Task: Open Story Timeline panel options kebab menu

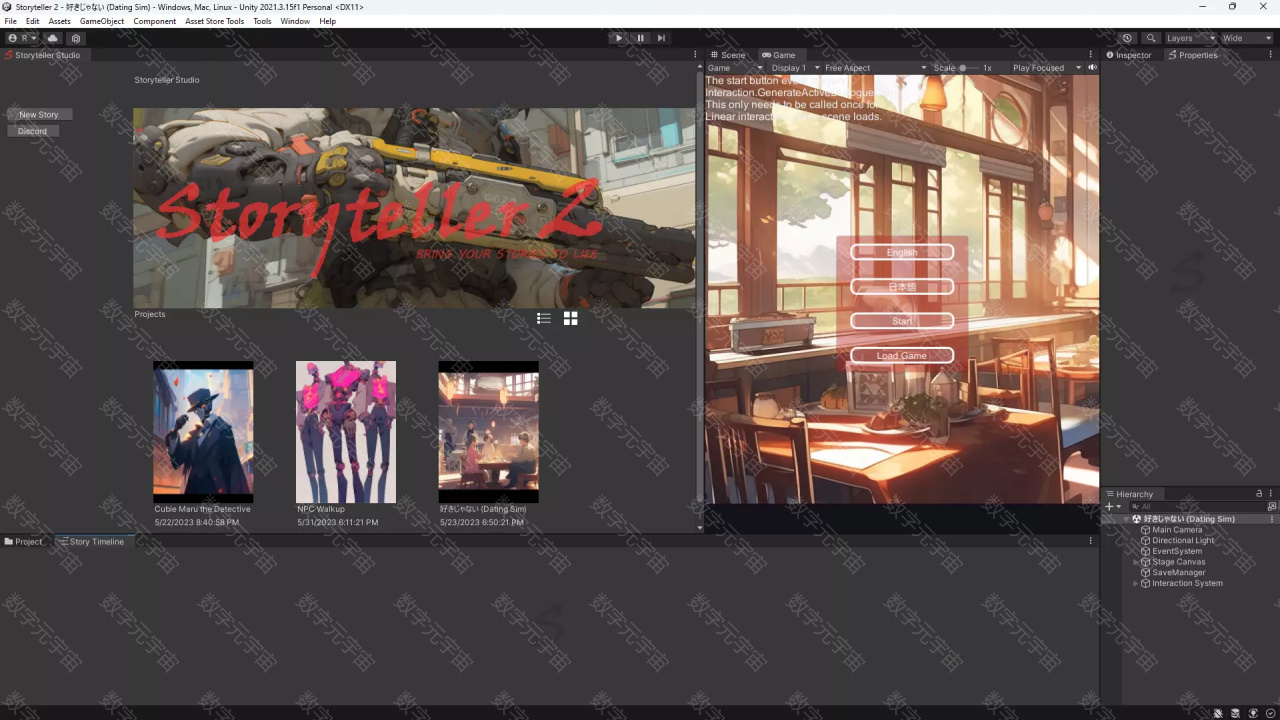Action: [1091, 541]
